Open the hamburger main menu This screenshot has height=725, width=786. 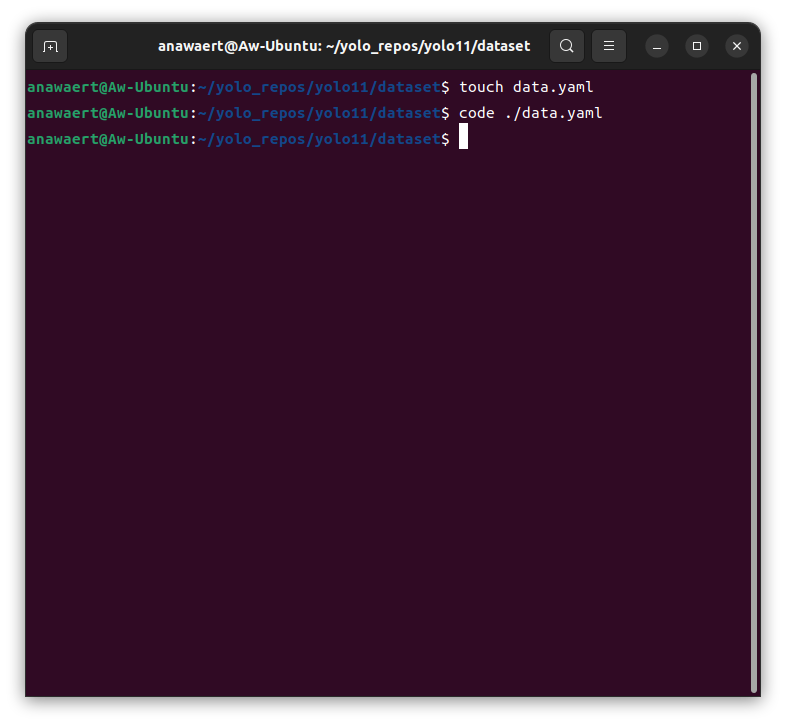[x=608, y=46]
